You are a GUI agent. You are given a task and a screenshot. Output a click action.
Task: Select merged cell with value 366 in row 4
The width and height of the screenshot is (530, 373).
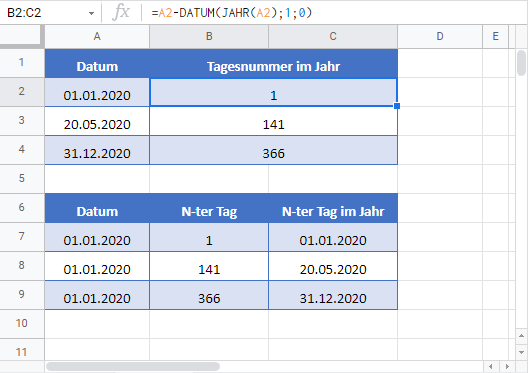273,151
